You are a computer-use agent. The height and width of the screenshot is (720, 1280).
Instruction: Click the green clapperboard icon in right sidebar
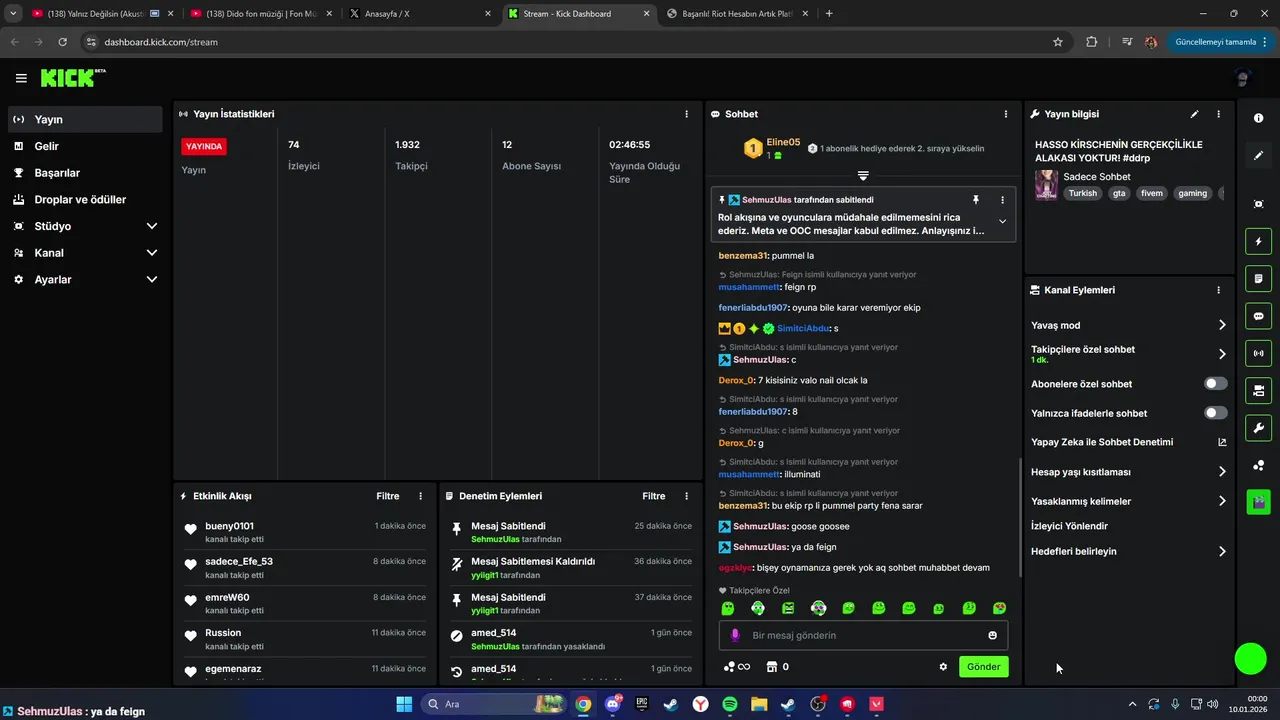1258,501
